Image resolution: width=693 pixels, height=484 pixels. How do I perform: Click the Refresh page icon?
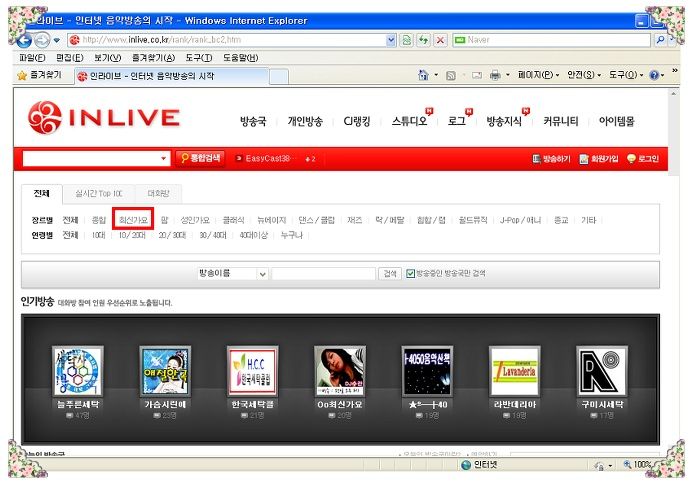click(423, 40)
